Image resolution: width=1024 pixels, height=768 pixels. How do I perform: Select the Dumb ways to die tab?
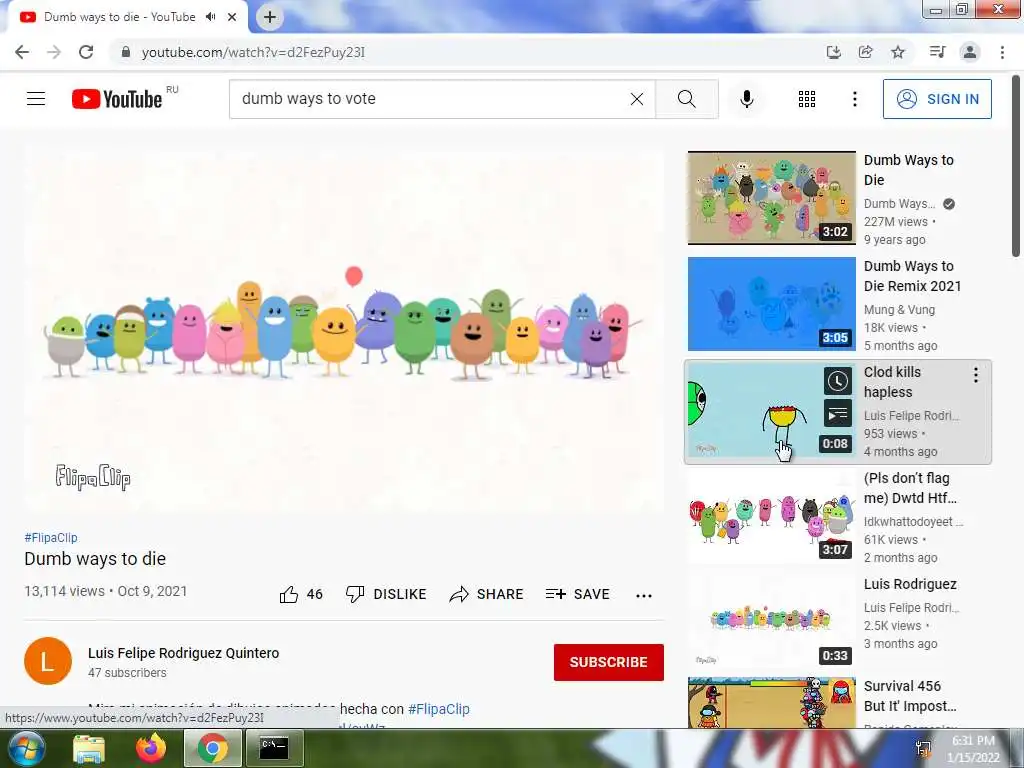click(x=120, y=17)
